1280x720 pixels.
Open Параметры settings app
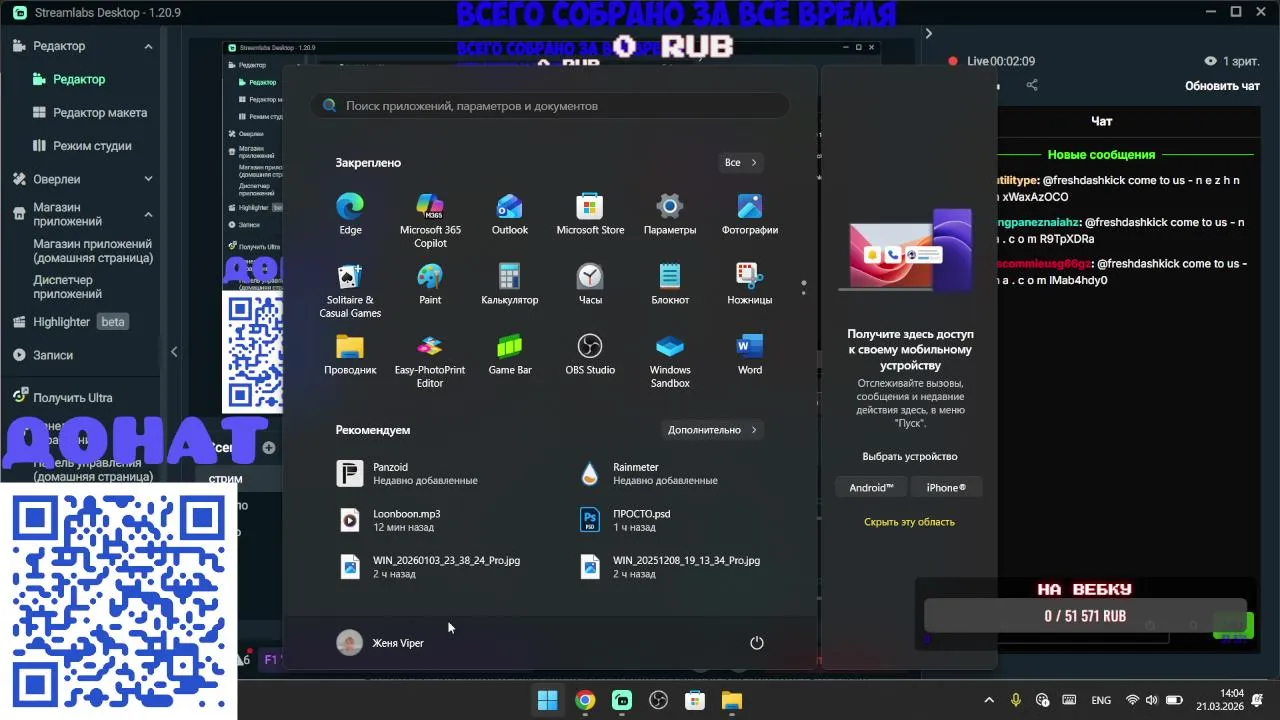click(x=670, y=214)
